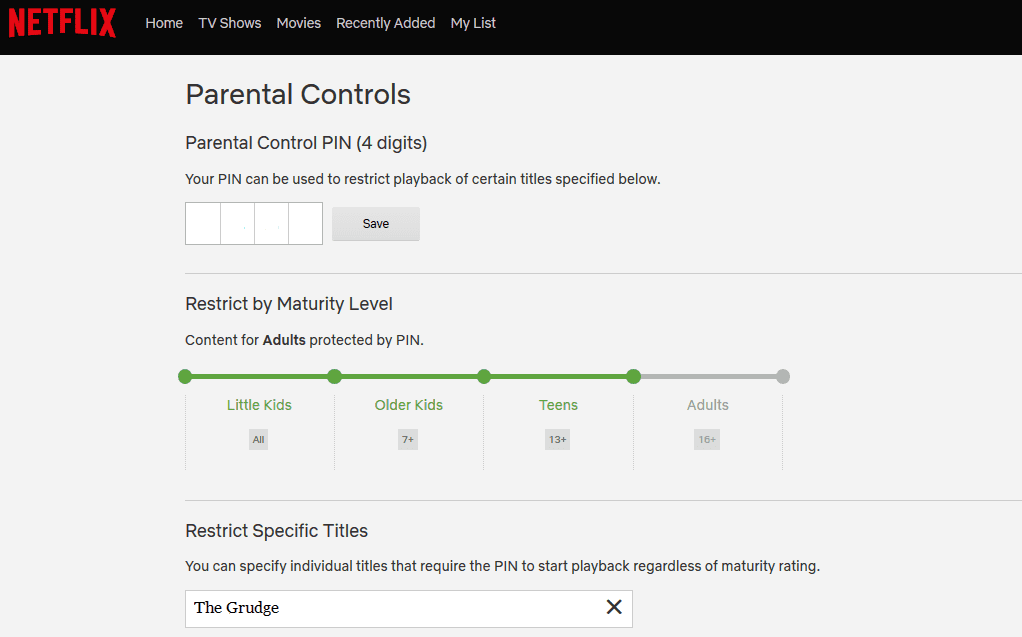Click the last PIN digit box
This screenshot has width=1022, height=637.
coord(305,224)
